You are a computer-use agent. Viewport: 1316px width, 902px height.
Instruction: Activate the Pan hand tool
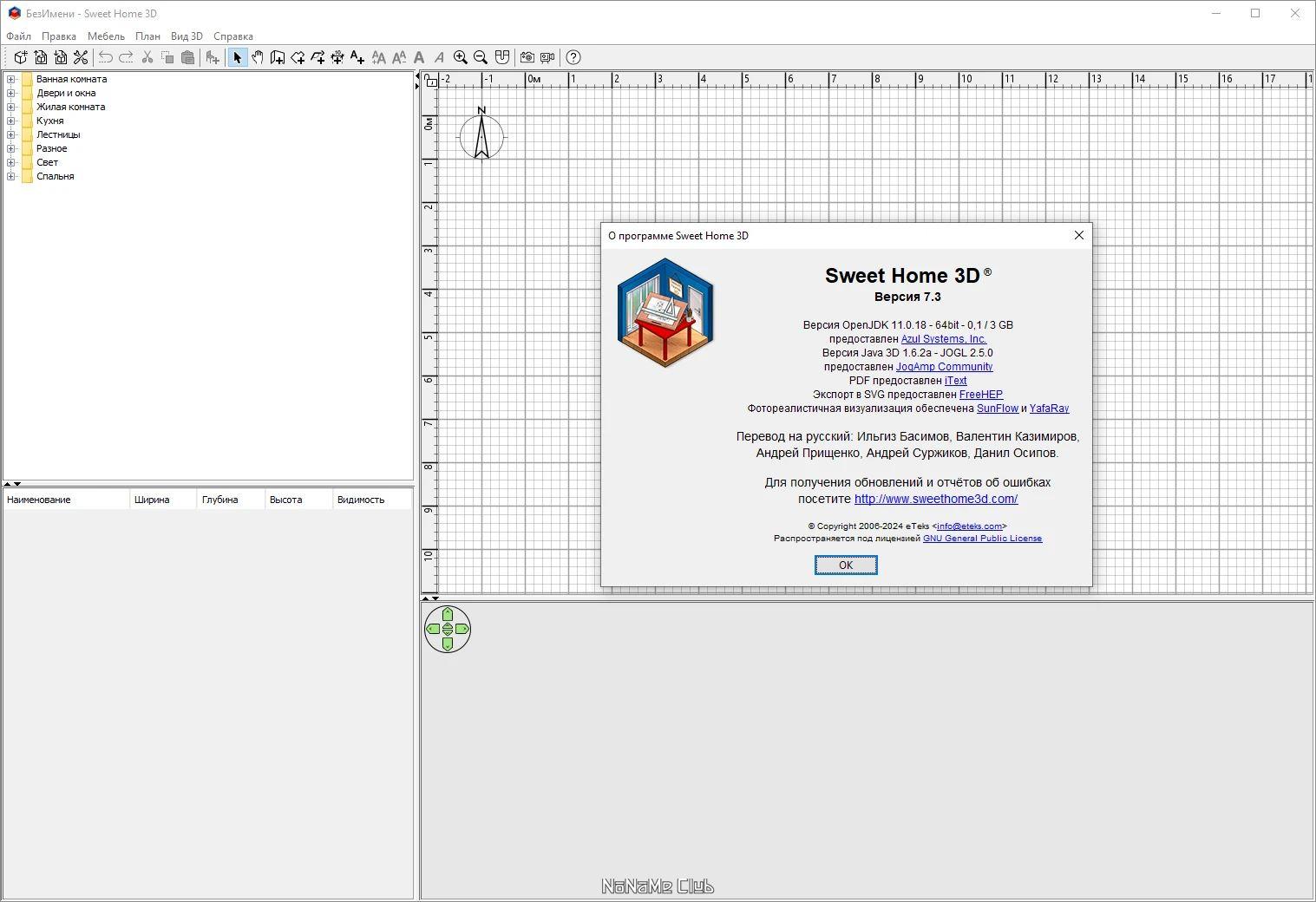click(258, 57)
